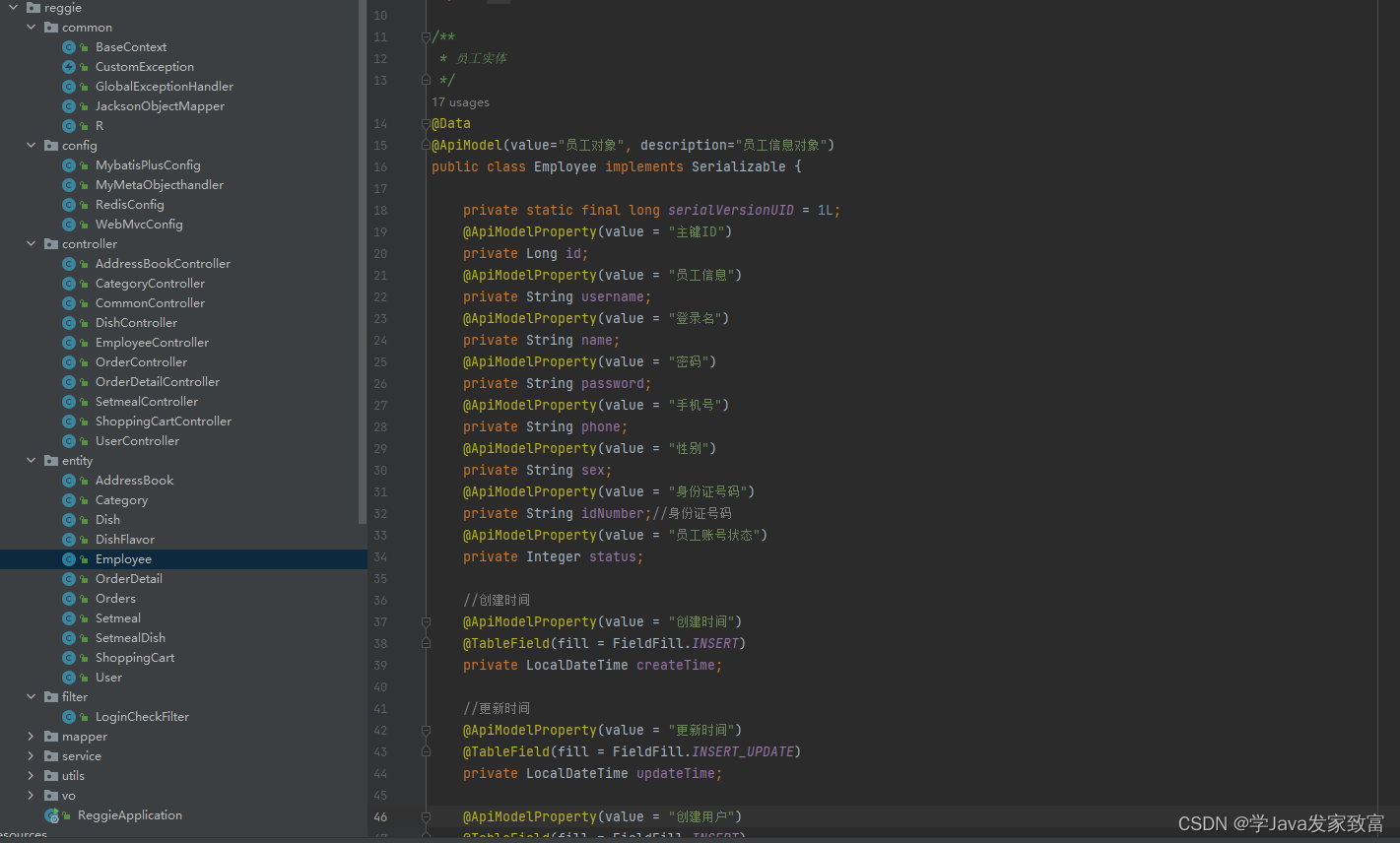
Task: Open OrderController in the project tree
Action: (x=141, y=362)
